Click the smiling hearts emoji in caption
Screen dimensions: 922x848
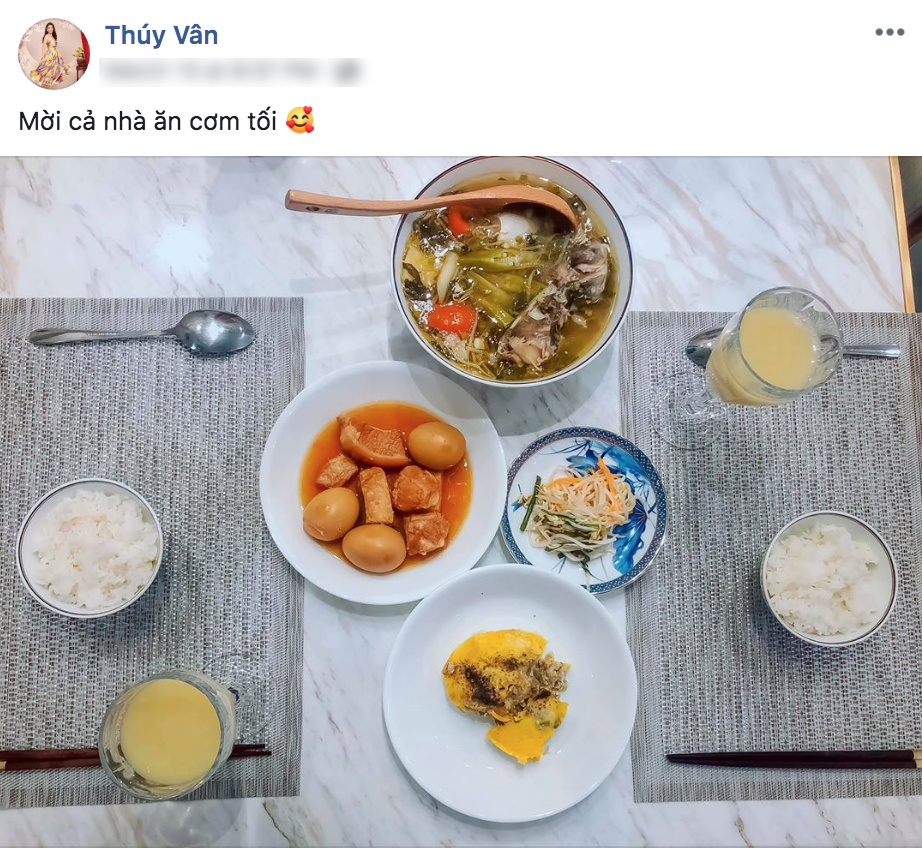300,120
